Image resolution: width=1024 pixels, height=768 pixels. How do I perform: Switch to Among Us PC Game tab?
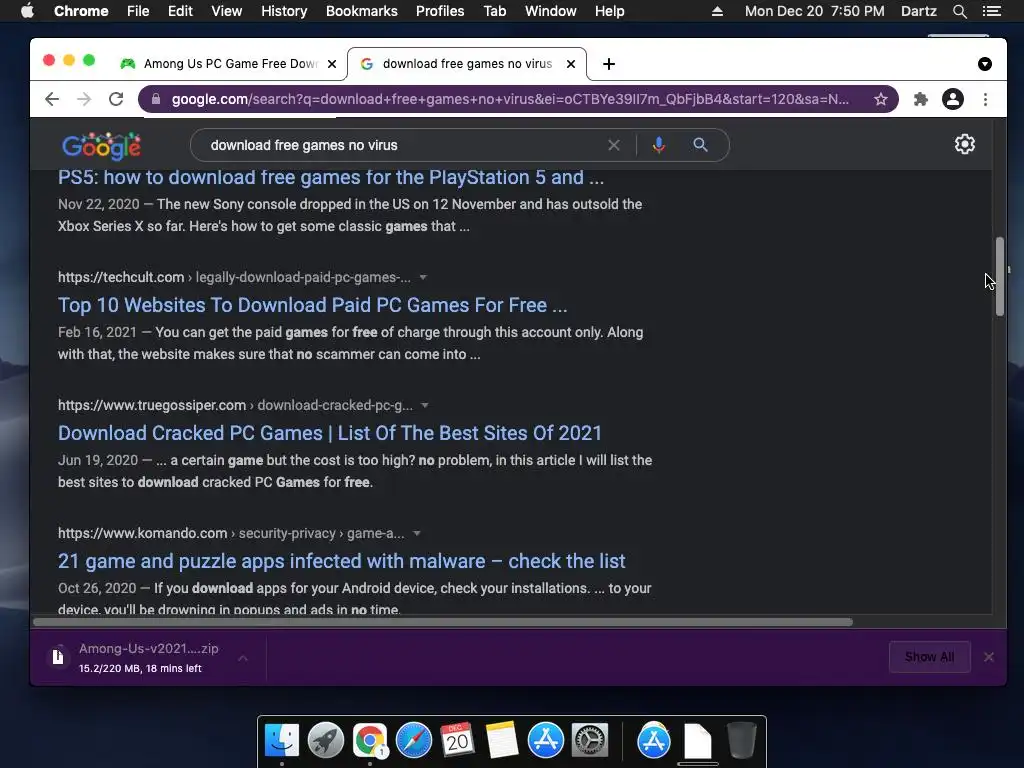point(230,64)
